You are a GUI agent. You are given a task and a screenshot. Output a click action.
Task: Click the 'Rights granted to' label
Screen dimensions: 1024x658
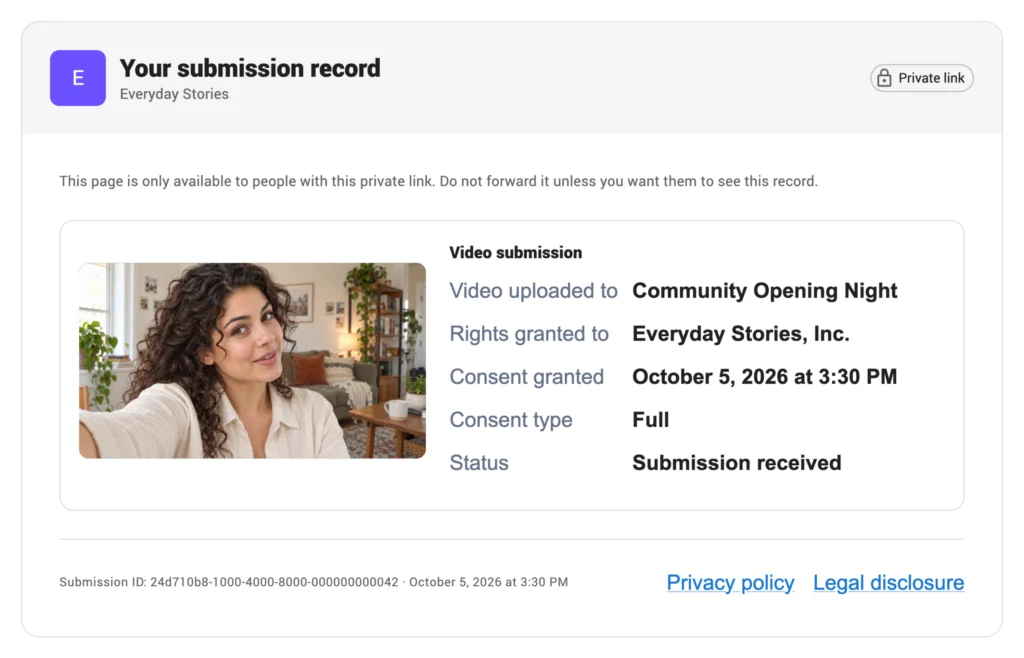point(529,334)
